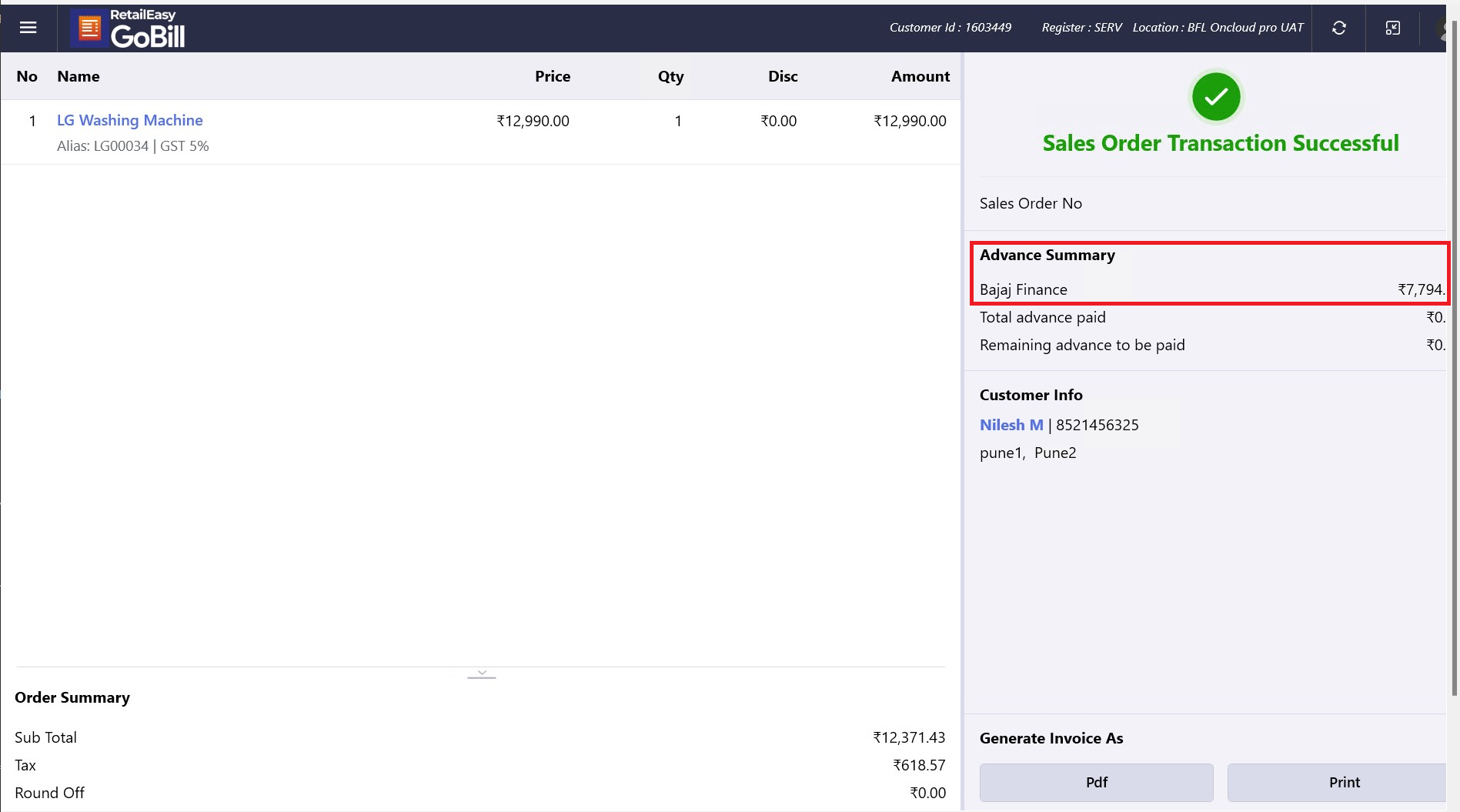Viewport: 1460px width, 812px height.
Task: Click the No column header
Action: (27, 76)
